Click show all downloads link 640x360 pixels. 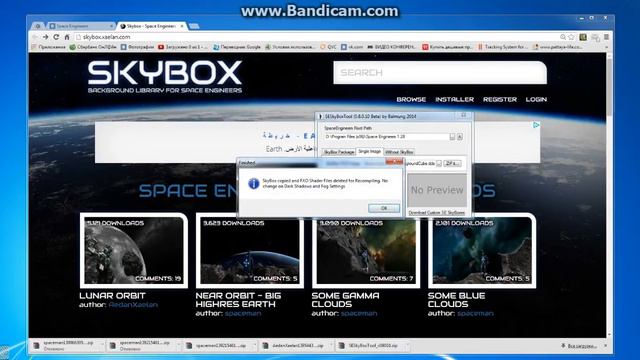[x=578, y=346]
